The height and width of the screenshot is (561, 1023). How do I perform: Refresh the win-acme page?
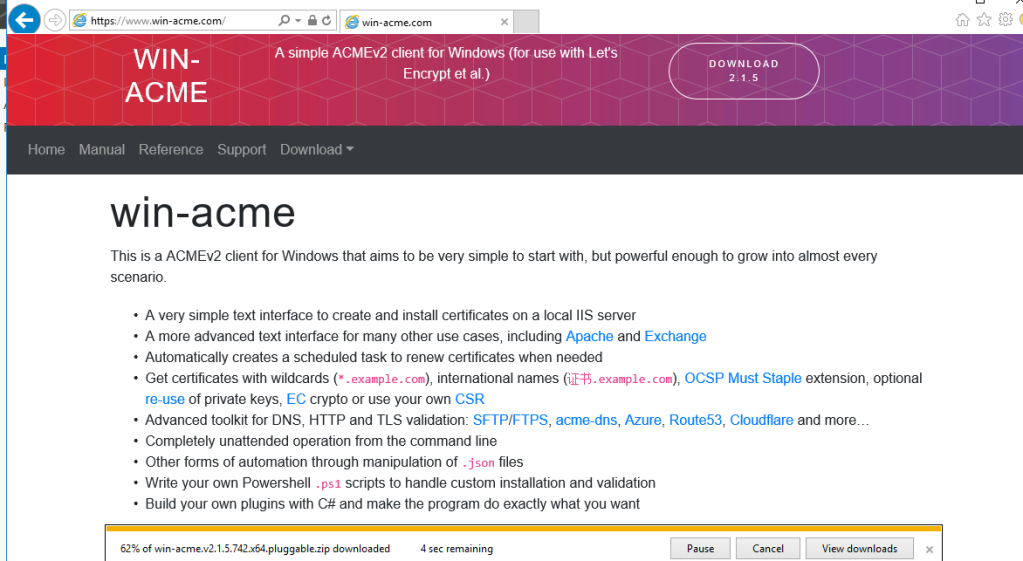tap(327, 20)
